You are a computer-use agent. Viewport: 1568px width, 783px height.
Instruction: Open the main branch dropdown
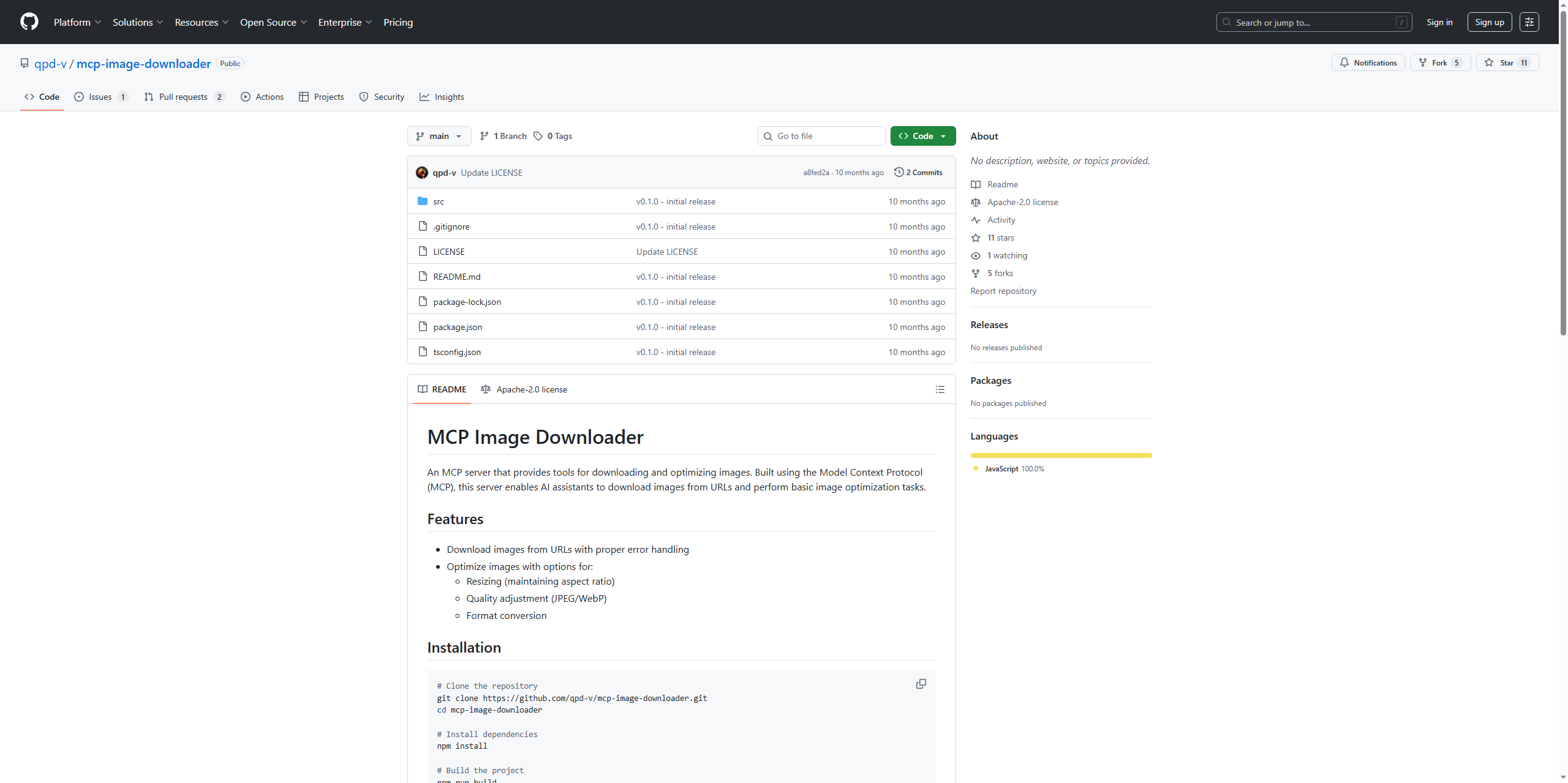[439, 136]
